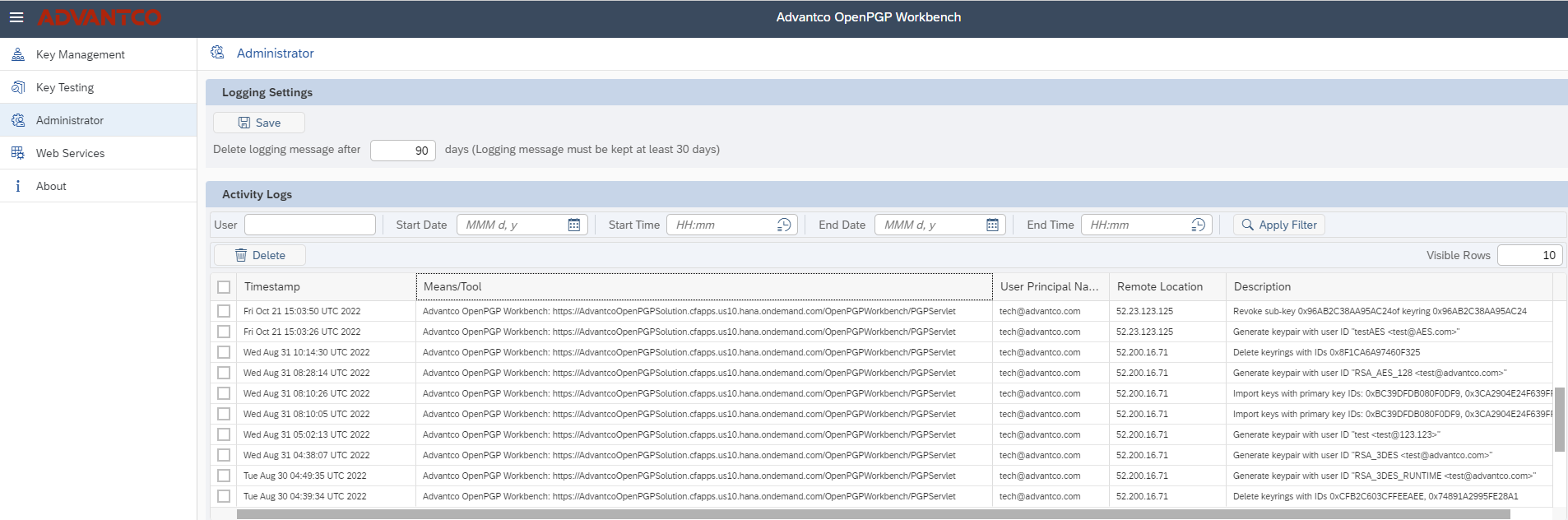
Task: Click the Web Services sidebar icon
Action: point(17,153)
